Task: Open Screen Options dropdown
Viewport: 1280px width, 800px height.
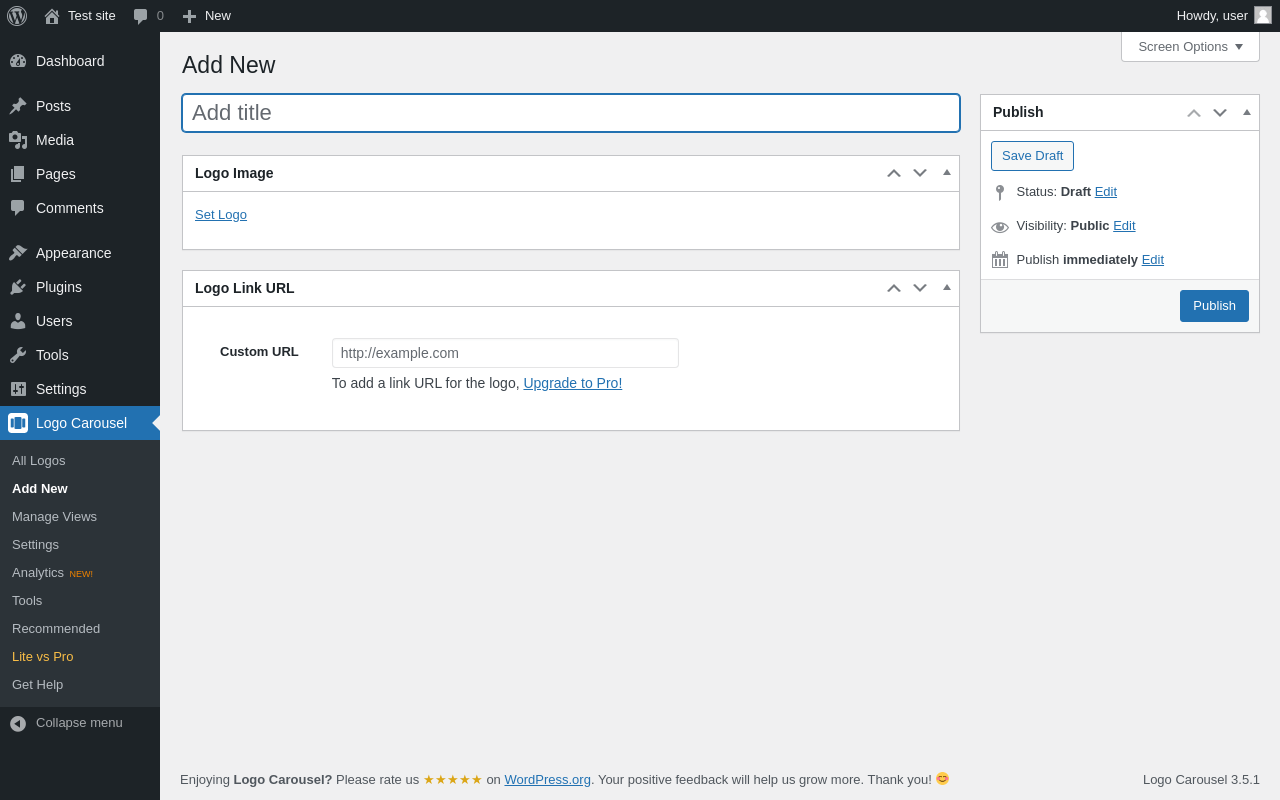Action: tap(1190, 46)
